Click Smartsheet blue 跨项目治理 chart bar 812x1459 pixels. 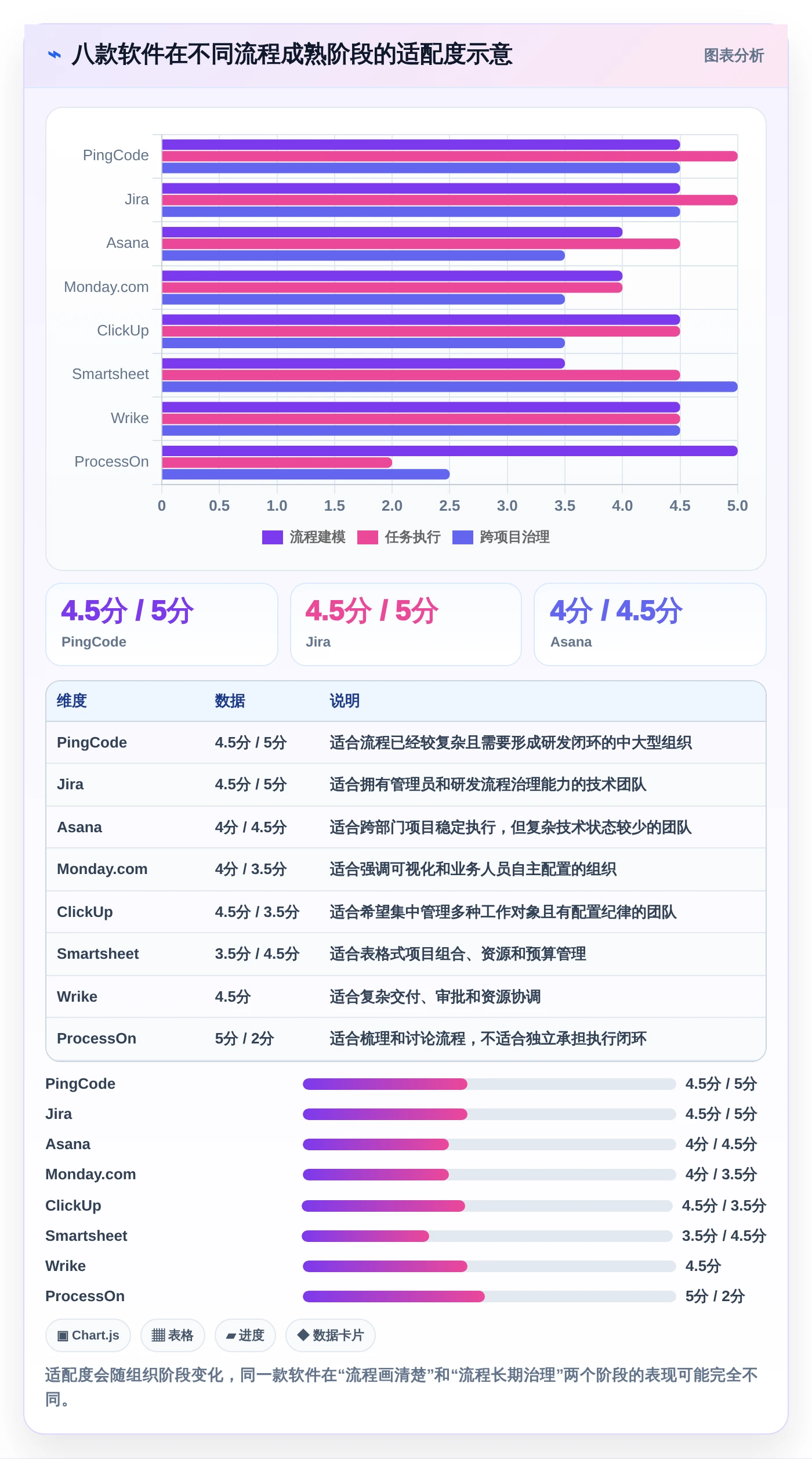449,387
